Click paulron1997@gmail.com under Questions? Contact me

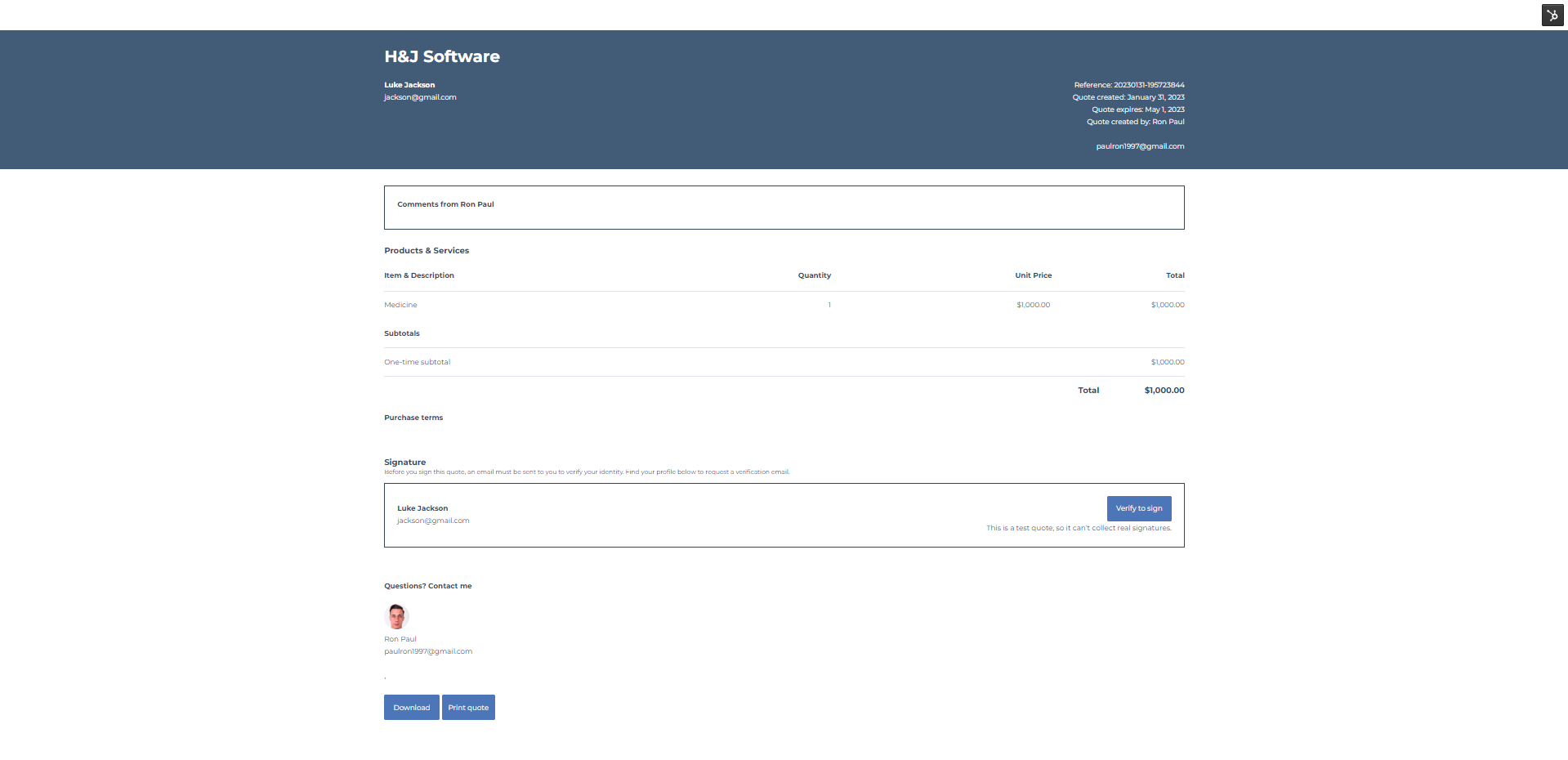tap(427, 651)
